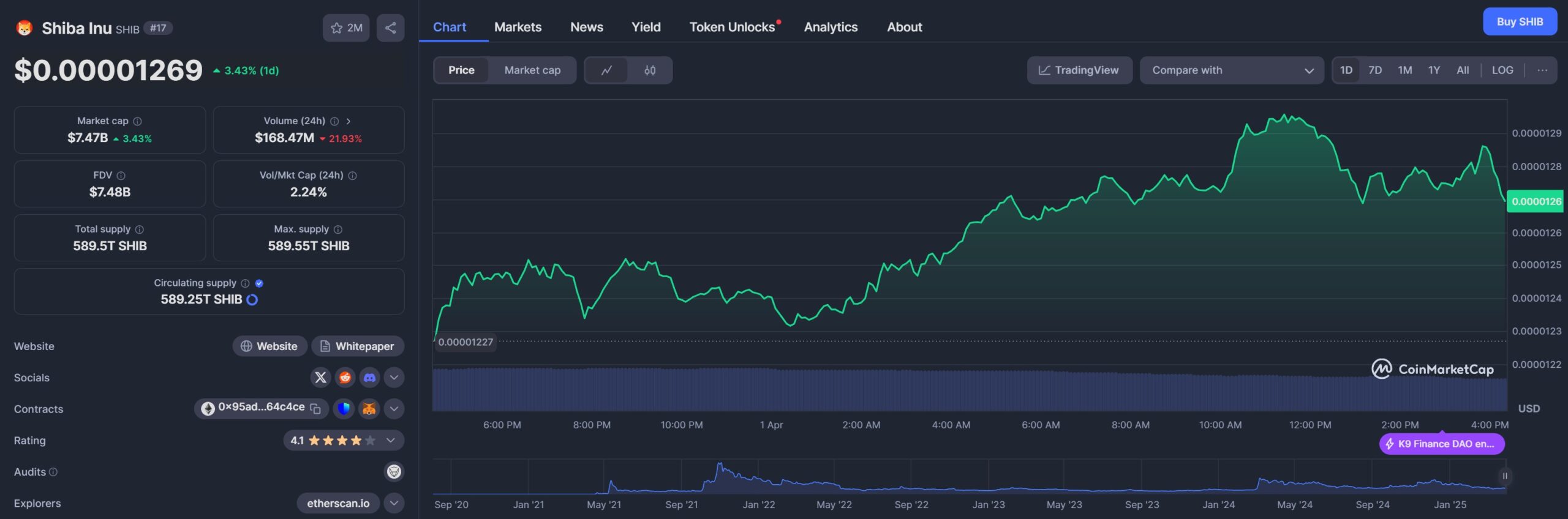The image size is (1568, 519).
Task: Click the lightning icon in K9 Finance badge
Action: tap(1390, 444)
